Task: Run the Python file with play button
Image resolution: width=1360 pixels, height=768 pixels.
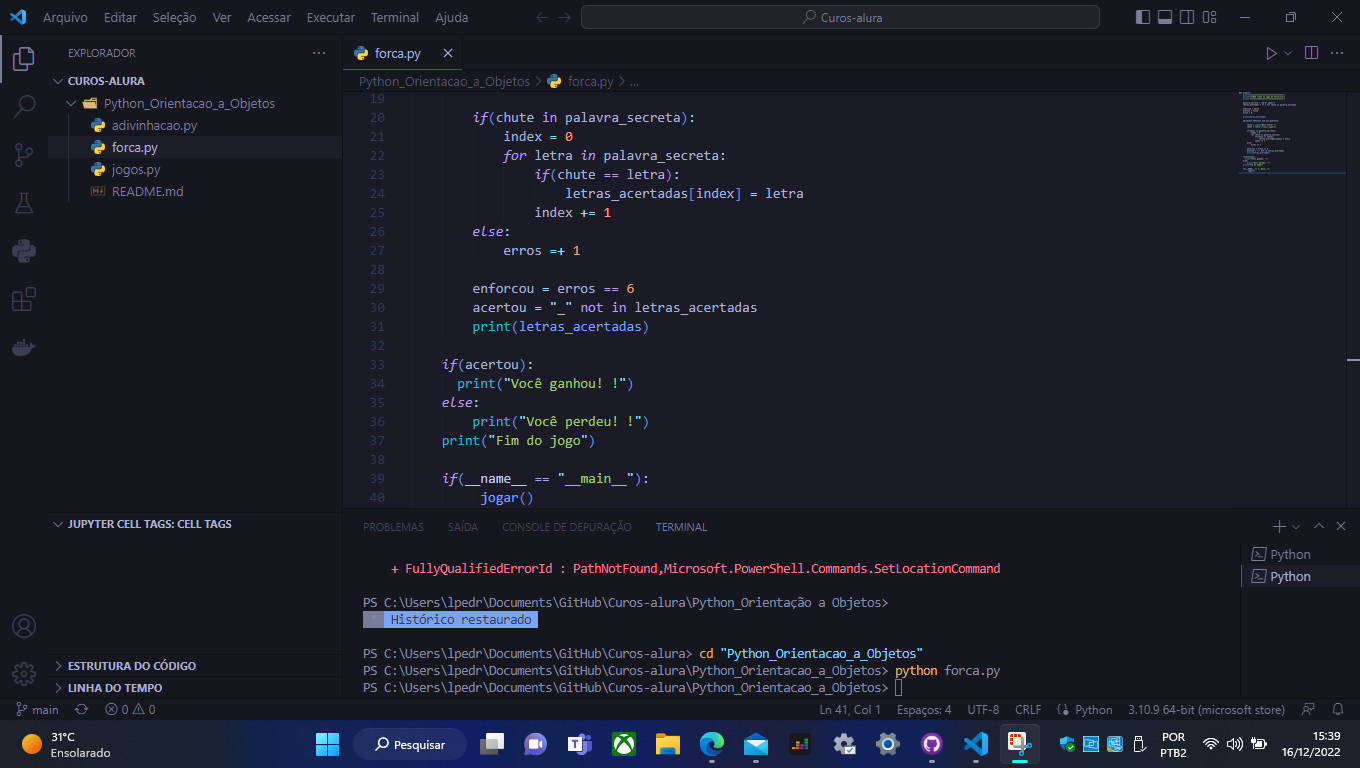Action: [x=1271, y=53]
